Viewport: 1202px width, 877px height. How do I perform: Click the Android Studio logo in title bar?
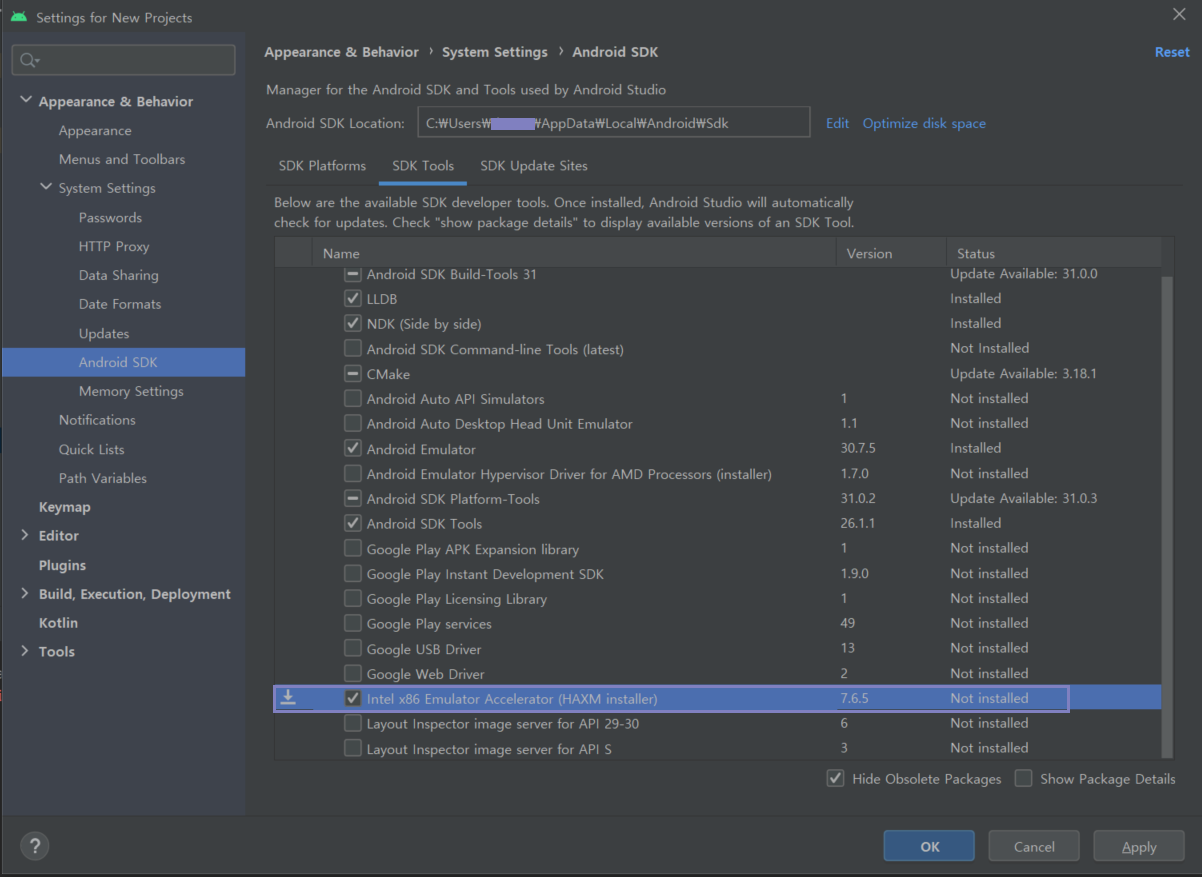coord(19,17)
